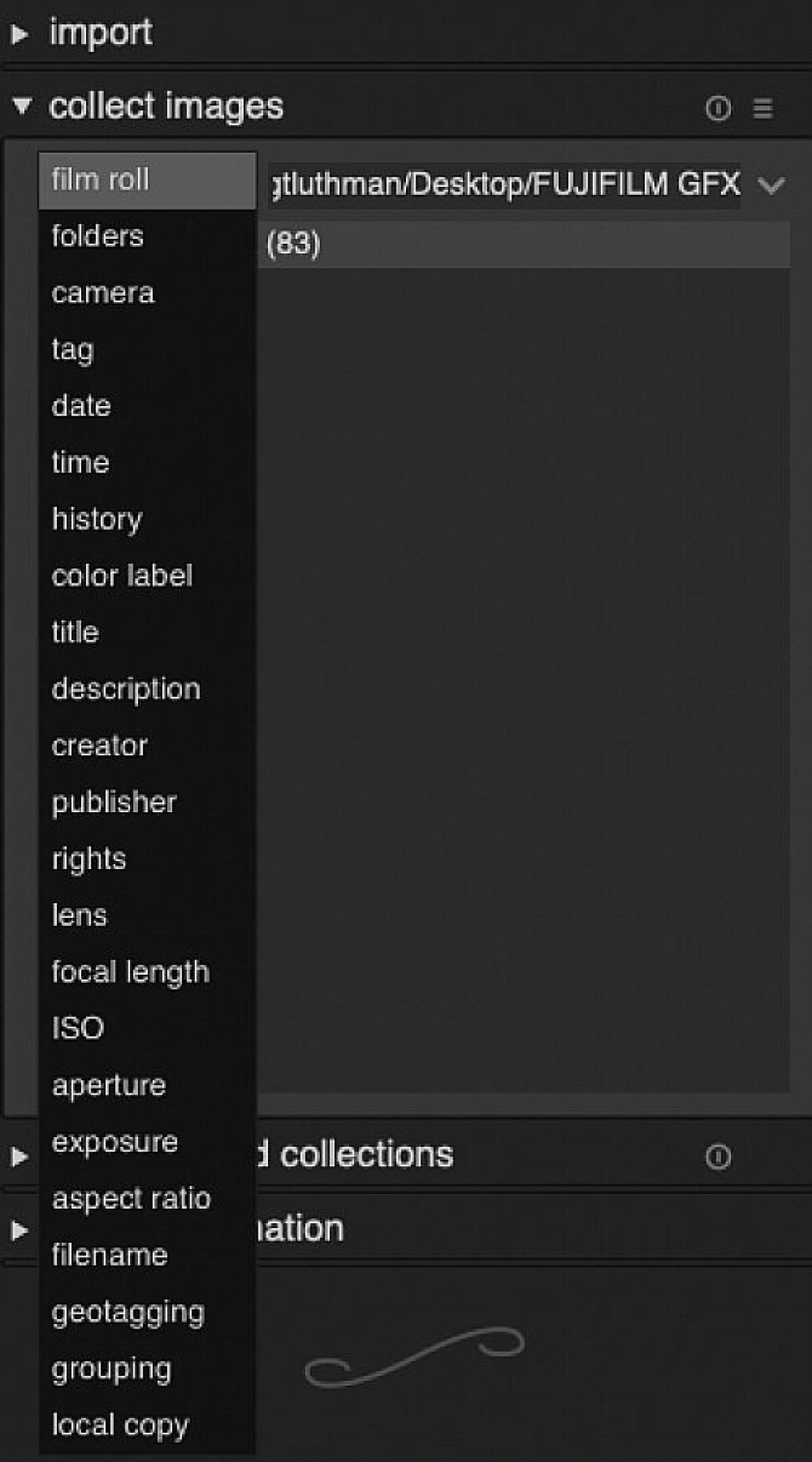This screenshot has width=812, height=1462.
Task: Expand the import panel
Action: coord(20,34)
